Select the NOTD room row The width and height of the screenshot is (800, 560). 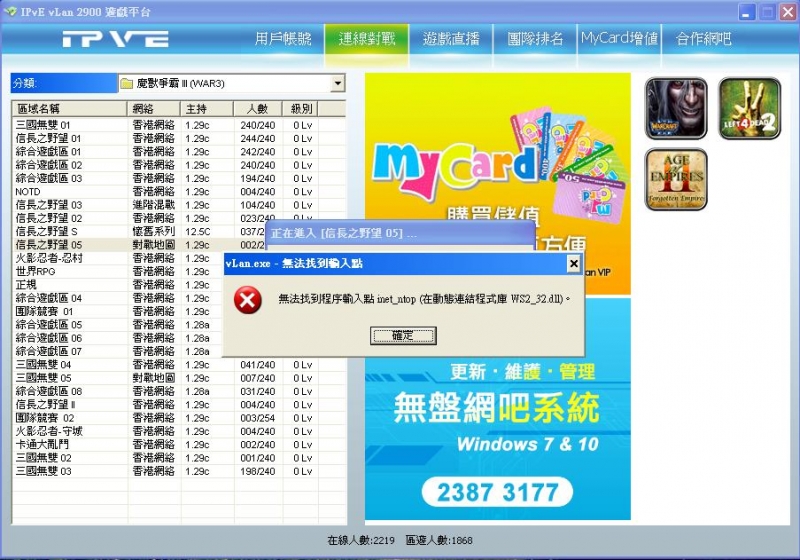[179, 191]
